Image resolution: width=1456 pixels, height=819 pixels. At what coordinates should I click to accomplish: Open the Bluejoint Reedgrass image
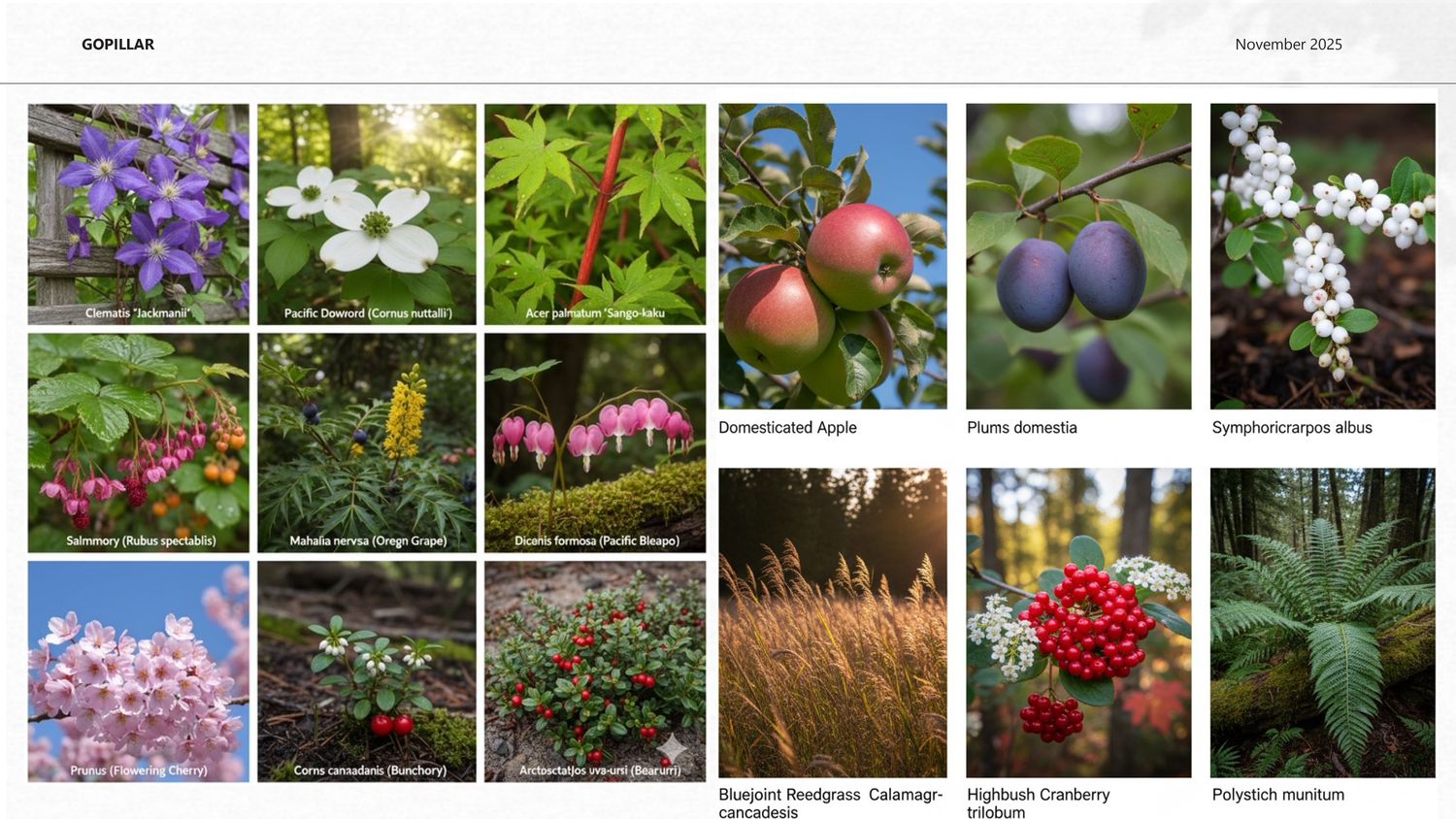833,623
